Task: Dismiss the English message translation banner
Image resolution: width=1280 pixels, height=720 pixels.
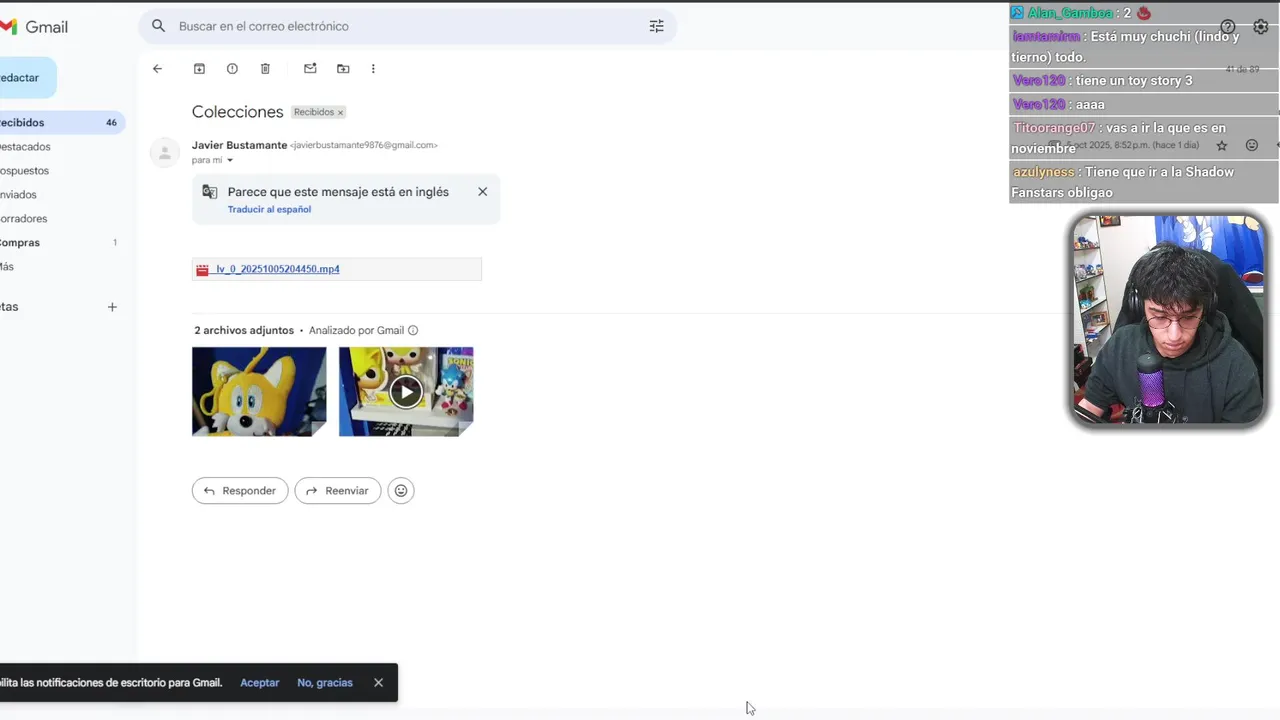Action: click(482, 191)
